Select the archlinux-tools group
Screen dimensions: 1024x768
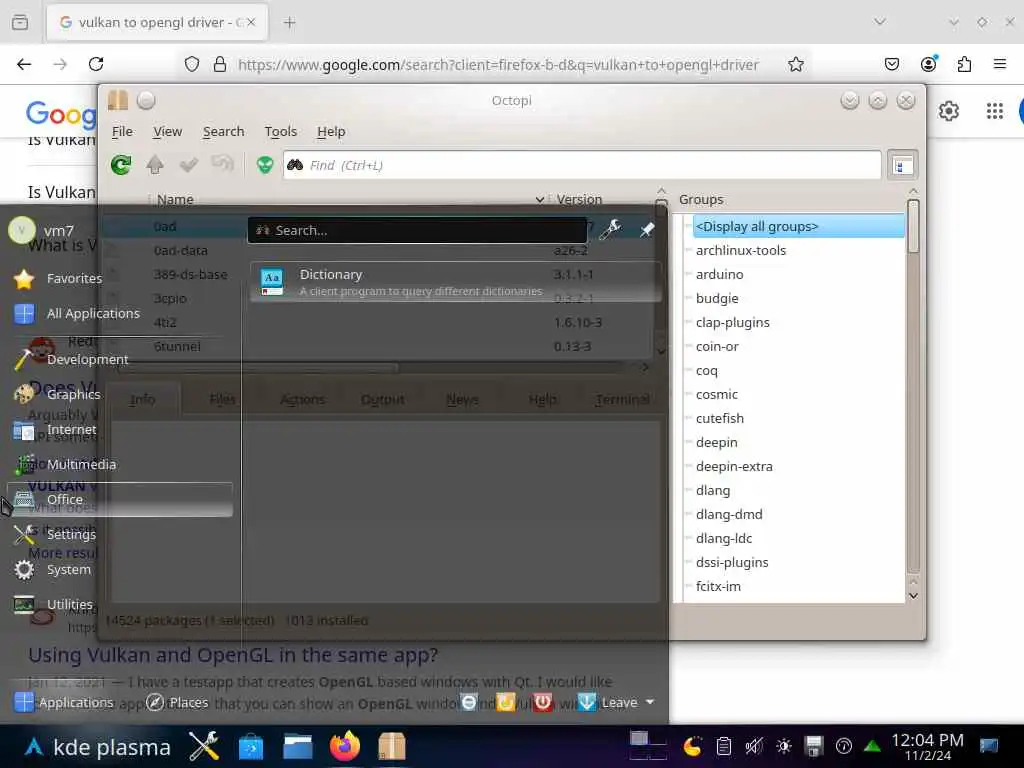click(x=741, y=250)
